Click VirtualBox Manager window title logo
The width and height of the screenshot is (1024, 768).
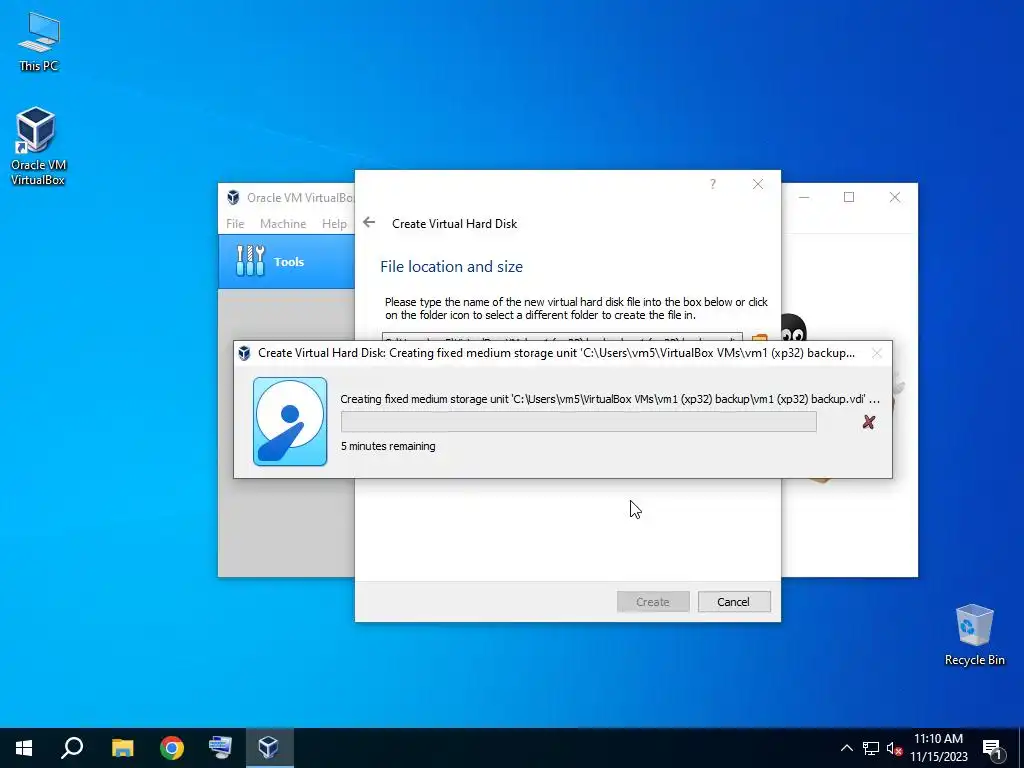pos(233,197)
